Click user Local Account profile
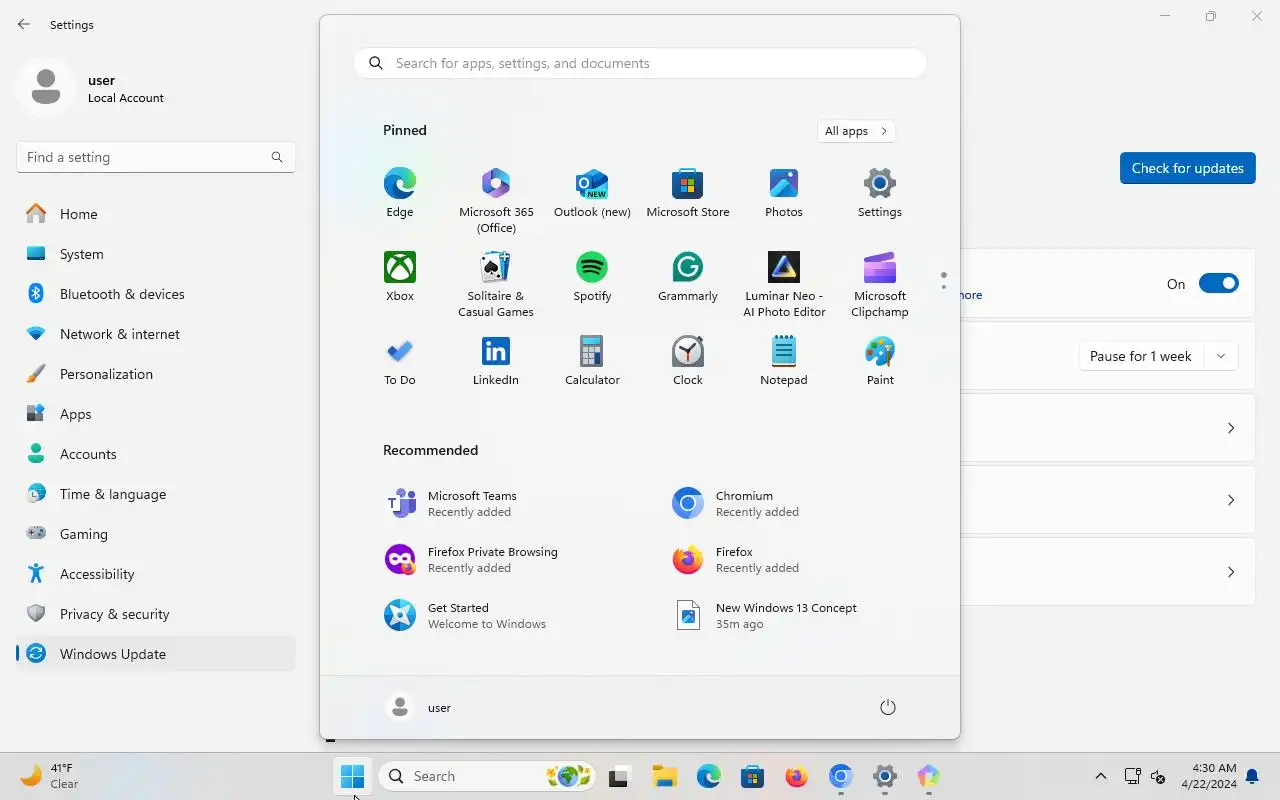 (x=92, y=88)
